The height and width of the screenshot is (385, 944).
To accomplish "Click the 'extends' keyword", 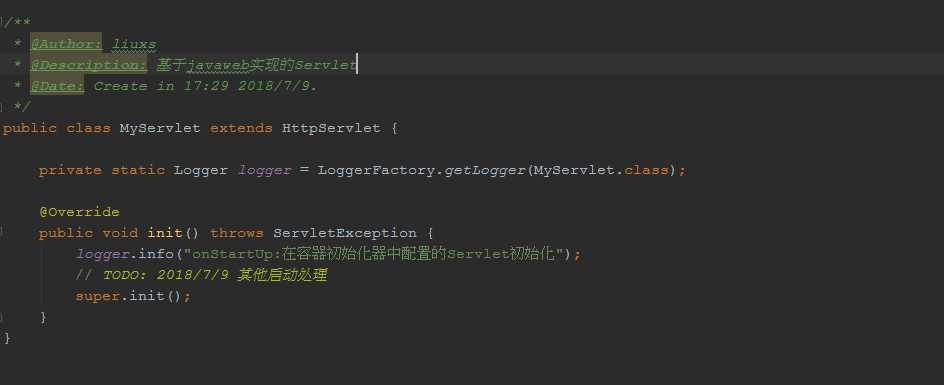I will (241, 128).
